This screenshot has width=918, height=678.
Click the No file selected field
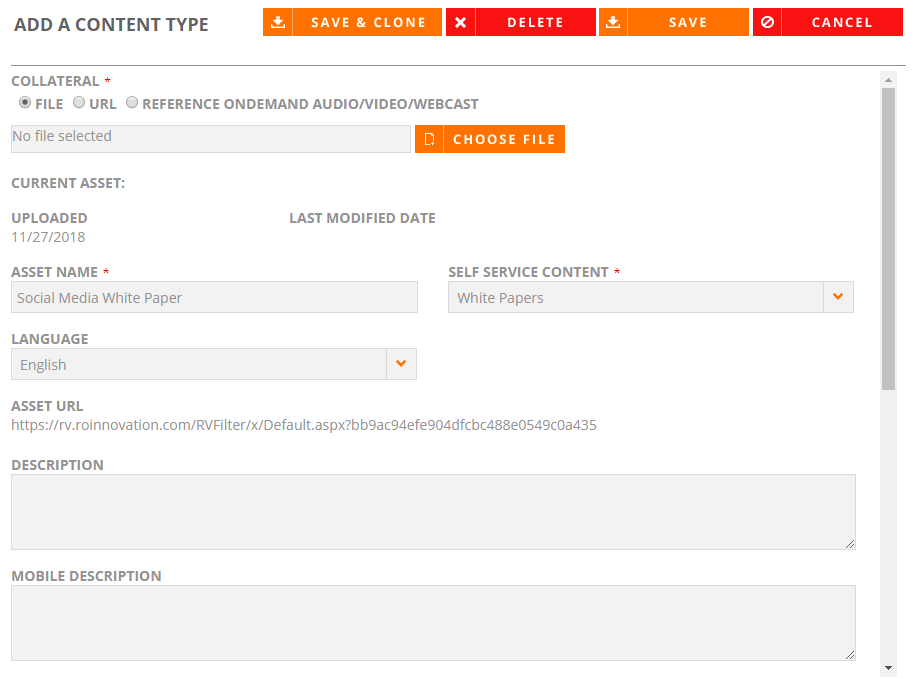click(x=211, y=139)
